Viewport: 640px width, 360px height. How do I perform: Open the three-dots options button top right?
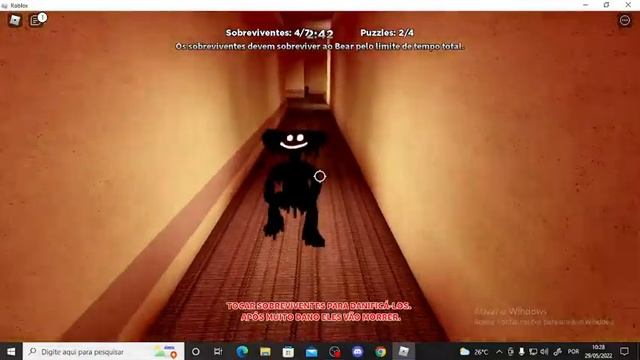click(x=624, y=20)
